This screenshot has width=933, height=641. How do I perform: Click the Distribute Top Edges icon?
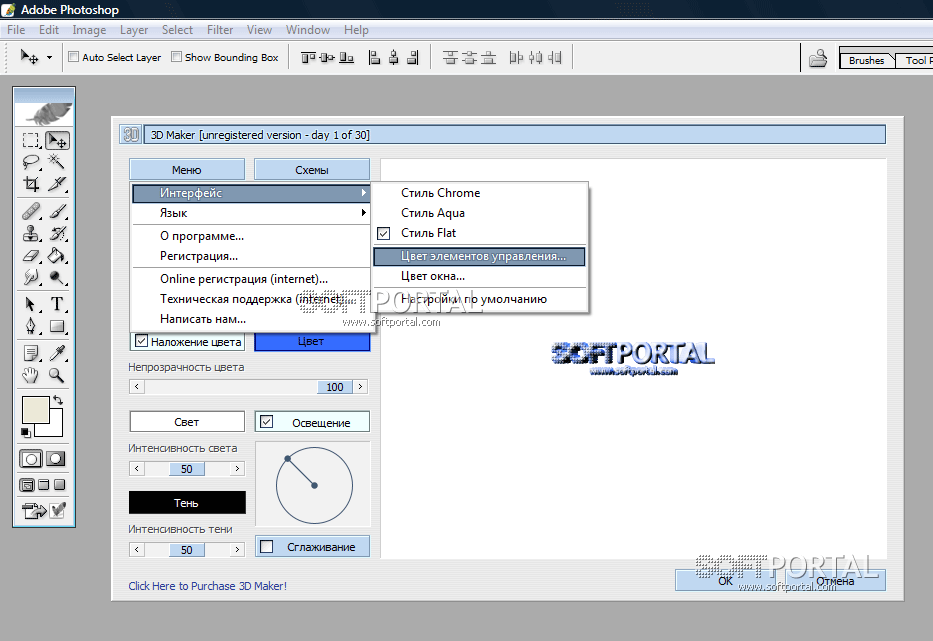pos(450,58)
